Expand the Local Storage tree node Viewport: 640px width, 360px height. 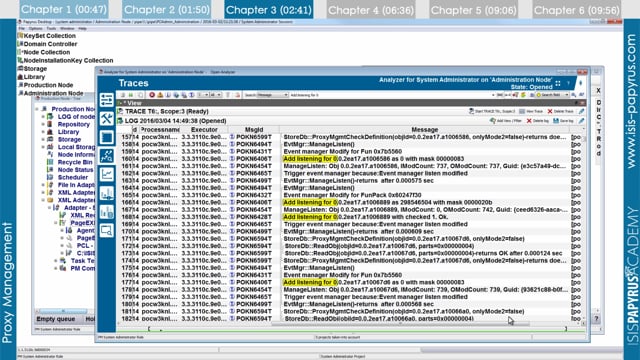coord(43,147)
